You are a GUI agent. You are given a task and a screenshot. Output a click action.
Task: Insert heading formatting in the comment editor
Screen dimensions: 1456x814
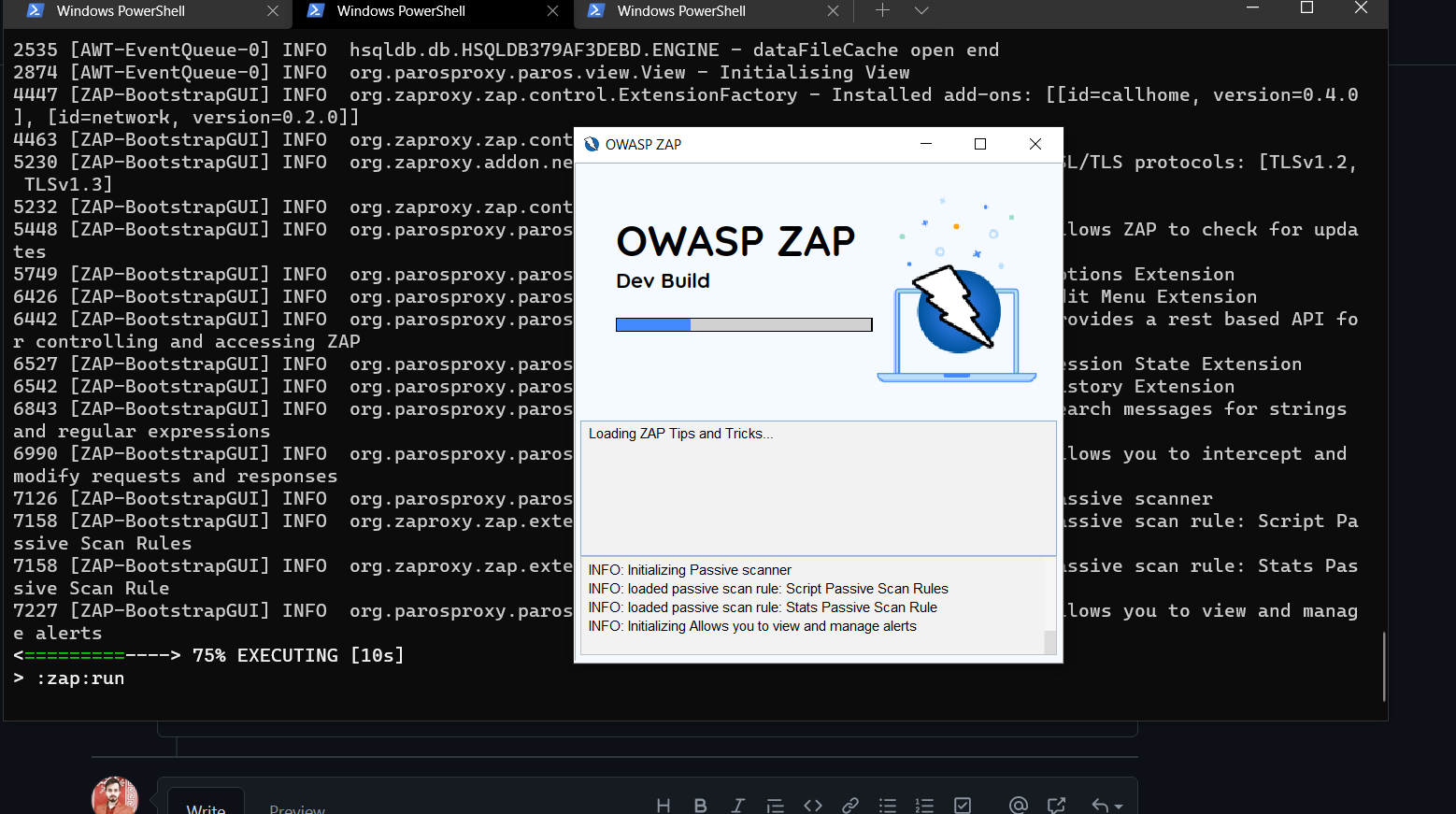coord(664,805)
